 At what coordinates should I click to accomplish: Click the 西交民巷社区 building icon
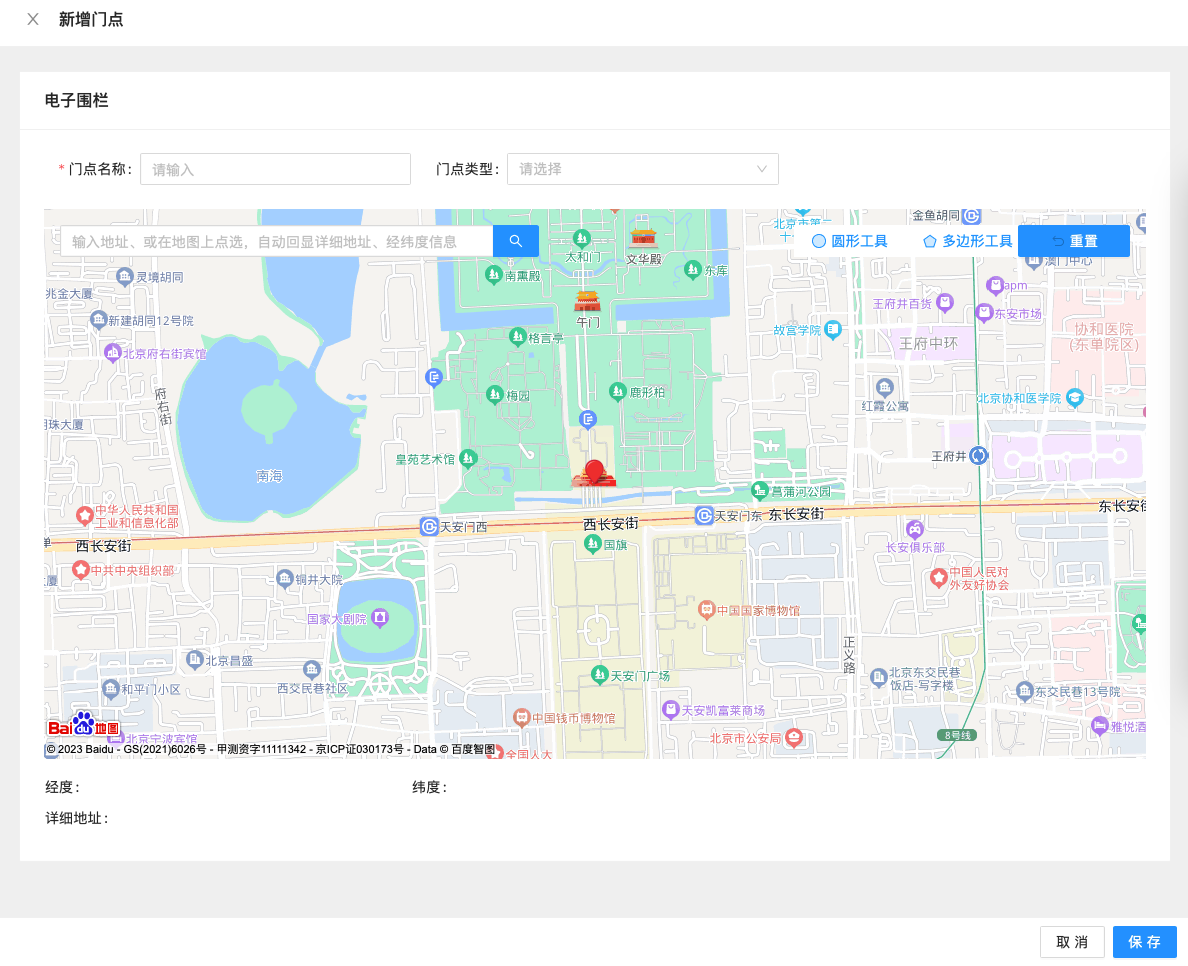[x=312, y=670]
